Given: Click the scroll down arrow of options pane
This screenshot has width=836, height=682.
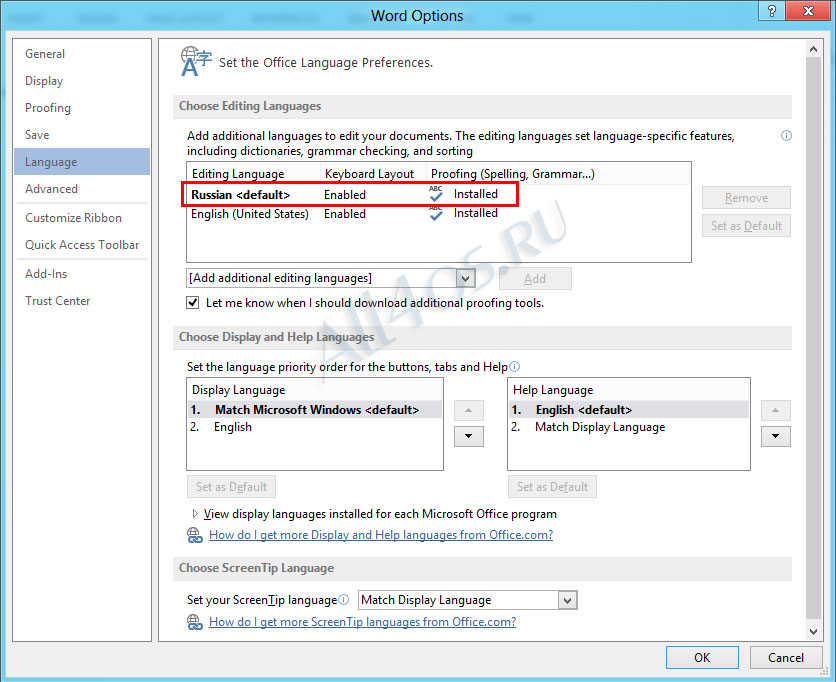Looking at the screenshot, I should tap(813, 631).
